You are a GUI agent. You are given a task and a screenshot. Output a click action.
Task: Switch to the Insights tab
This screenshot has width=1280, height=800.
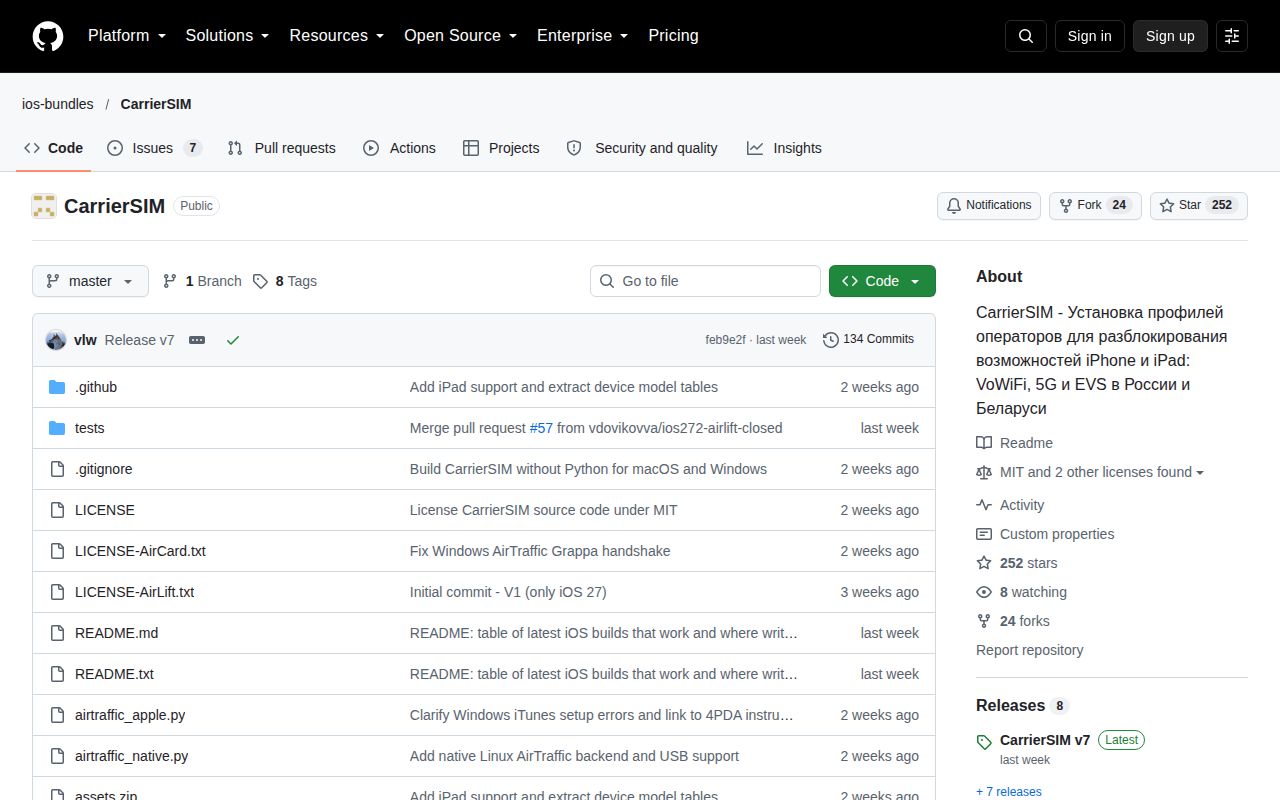[784, 148]
